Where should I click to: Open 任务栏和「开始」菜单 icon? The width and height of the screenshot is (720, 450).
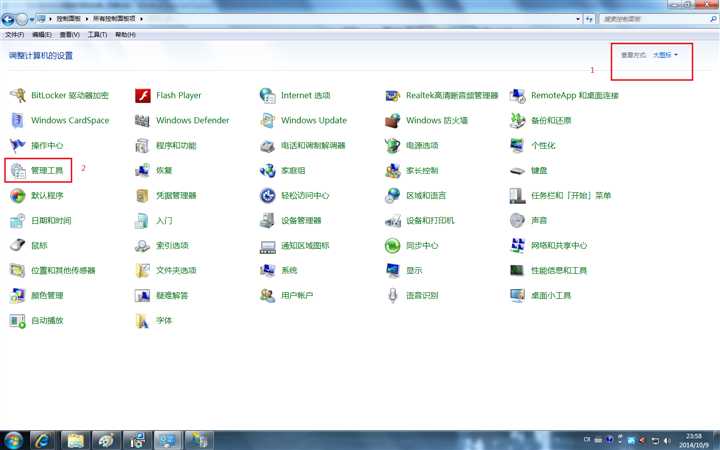point(518,196)
